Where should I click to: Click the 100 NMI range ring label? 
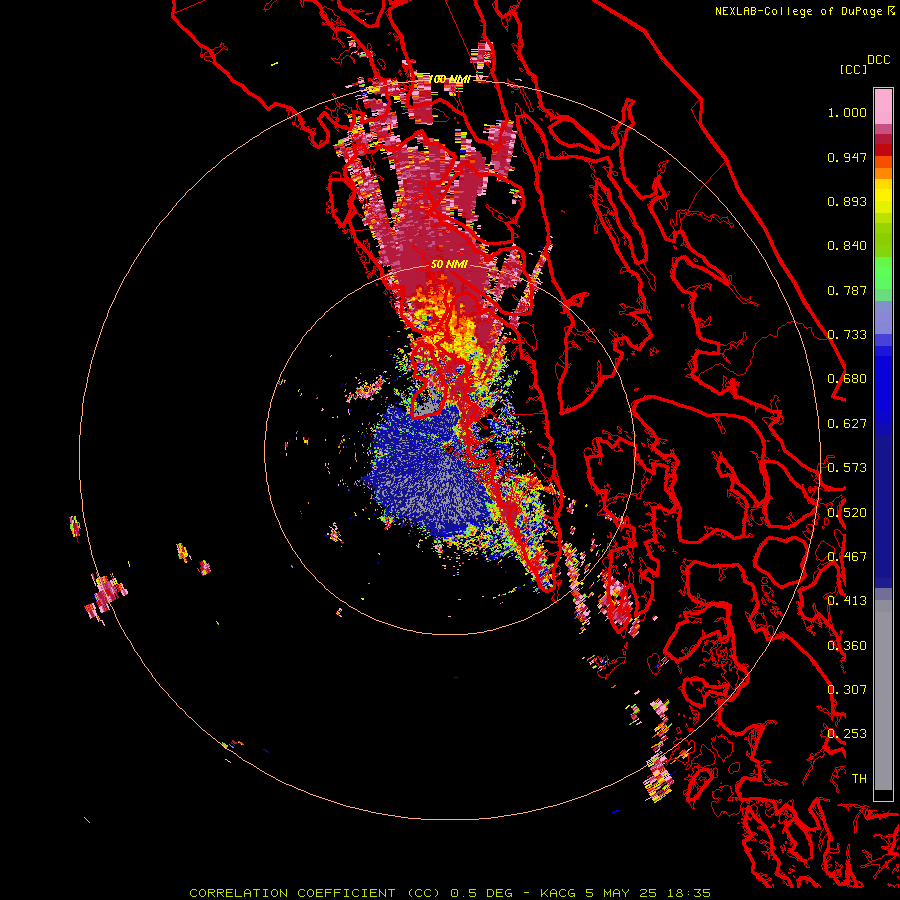coord(450,79)
